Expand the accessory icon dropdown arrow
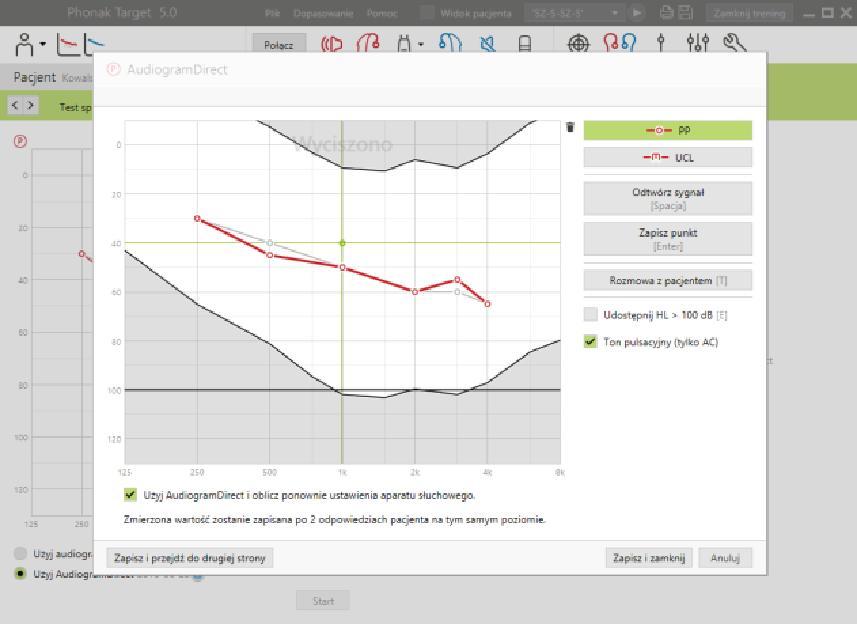 (x=421, y=44)
